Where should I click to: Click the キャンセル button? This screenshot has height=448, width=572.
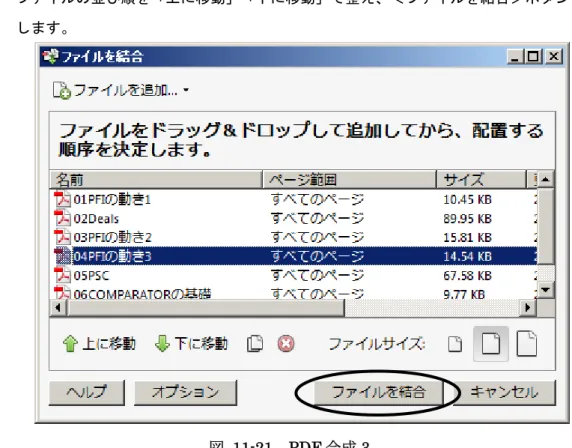click(504, 393)
